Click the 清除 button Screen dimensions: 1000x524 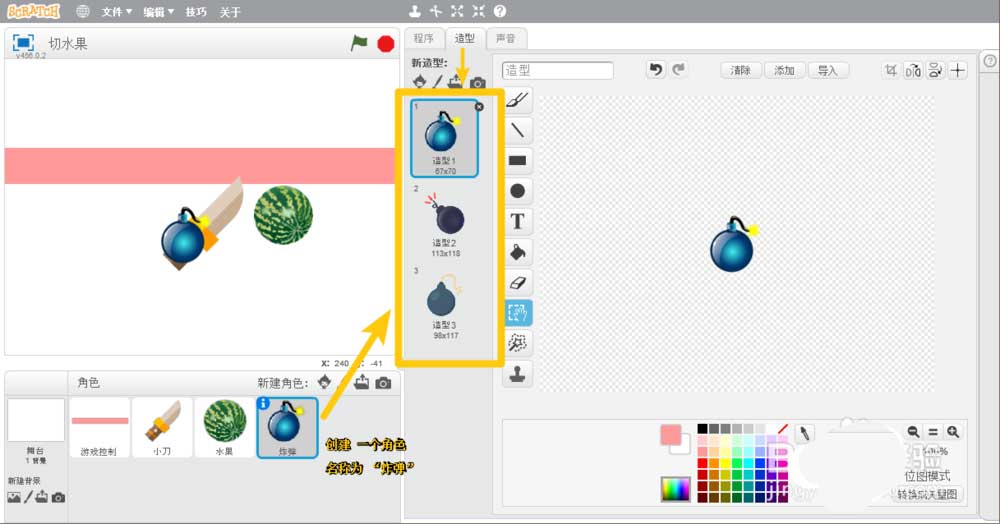pyautogui.click(x=740, y=70)
